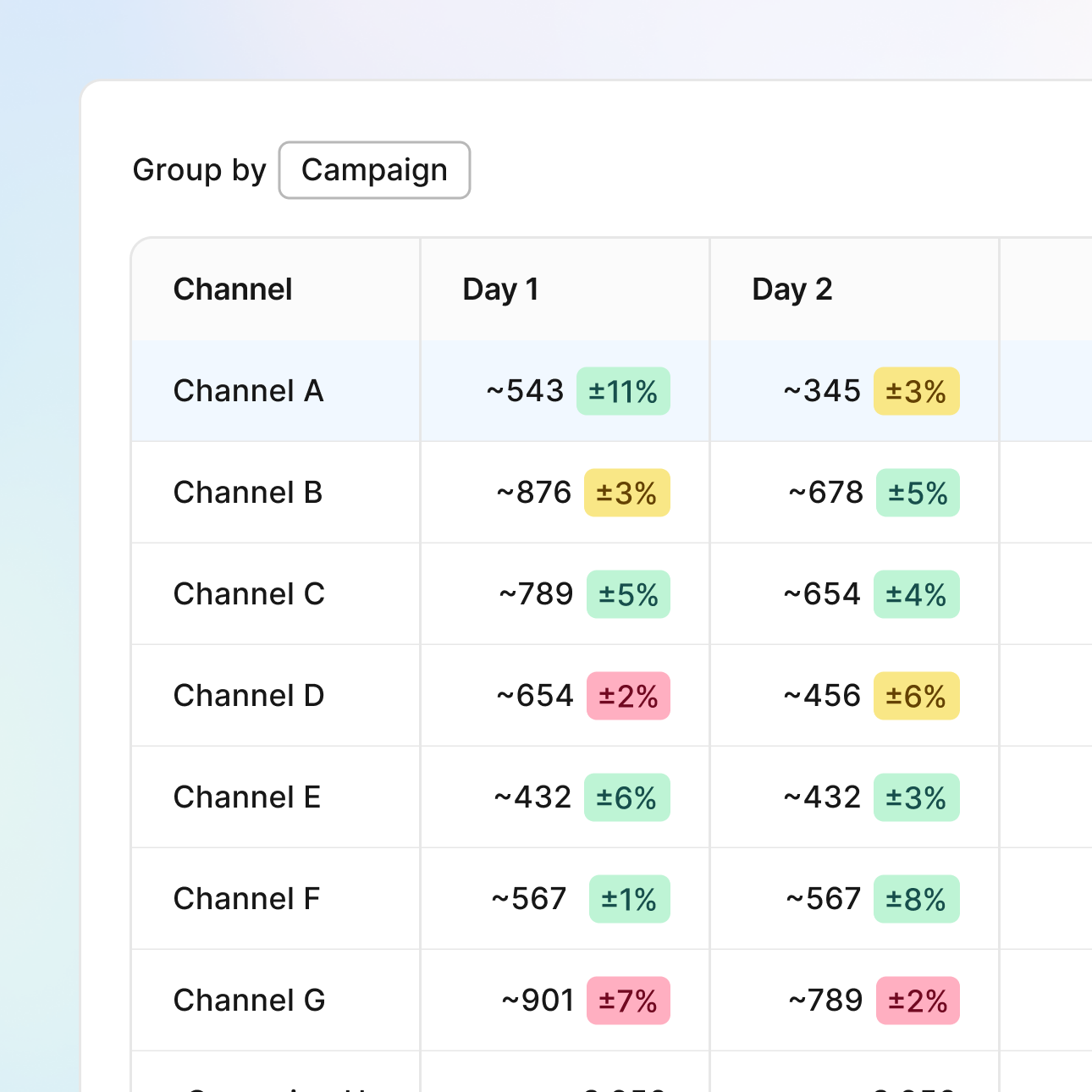This screenshot has height=1092, width=1092.
Task: Select the Channel E row label
Action: (247, 797)
